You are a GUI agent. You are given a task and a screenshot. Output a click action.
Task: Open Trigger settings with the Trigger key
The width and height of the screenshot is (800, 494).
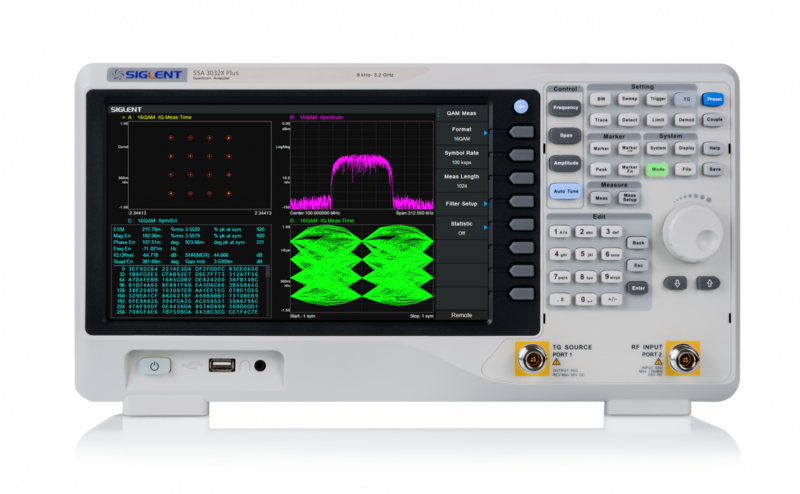coord(657,99)
